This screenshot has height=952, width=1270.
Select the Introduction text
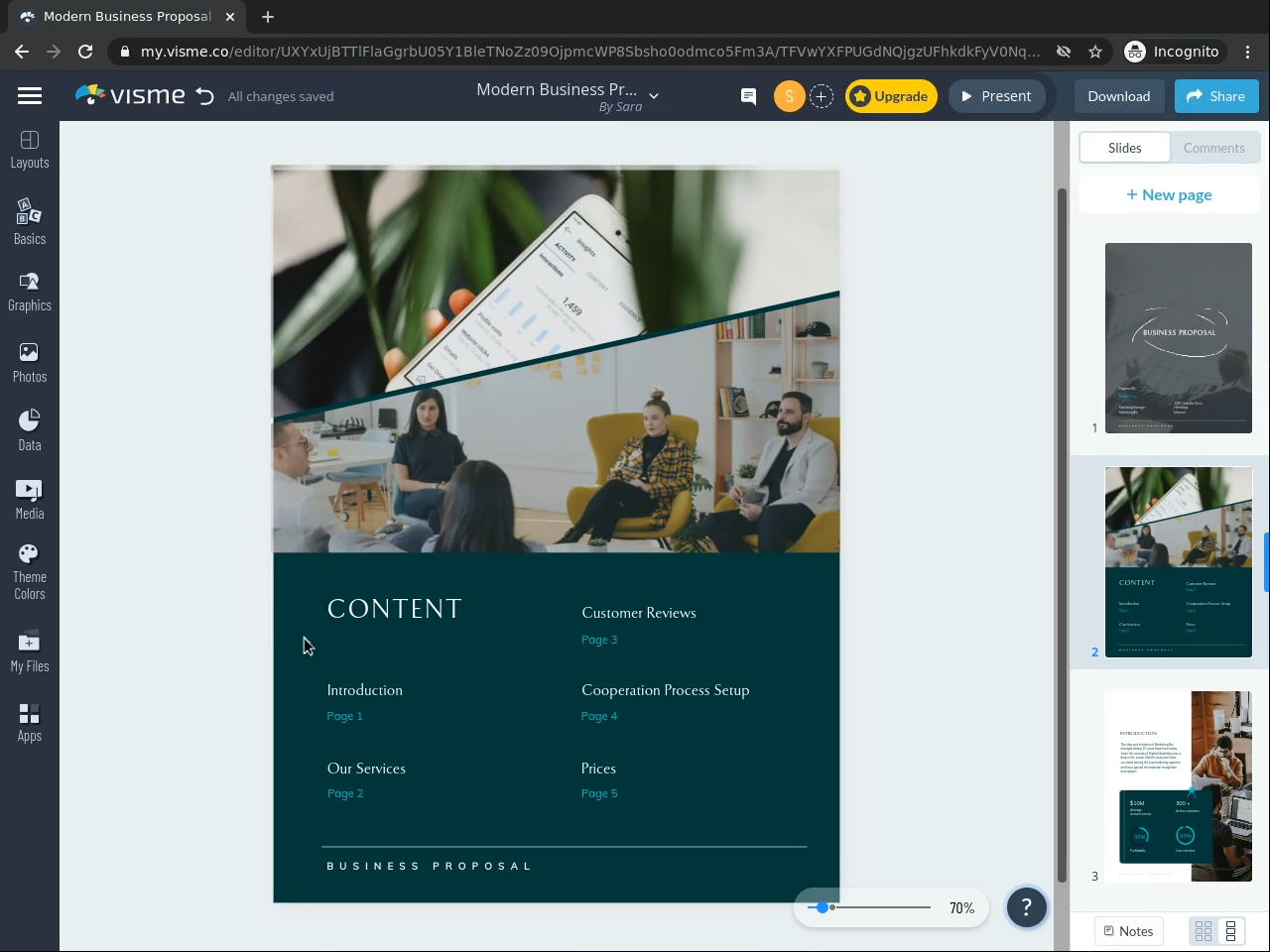(365, 690)
